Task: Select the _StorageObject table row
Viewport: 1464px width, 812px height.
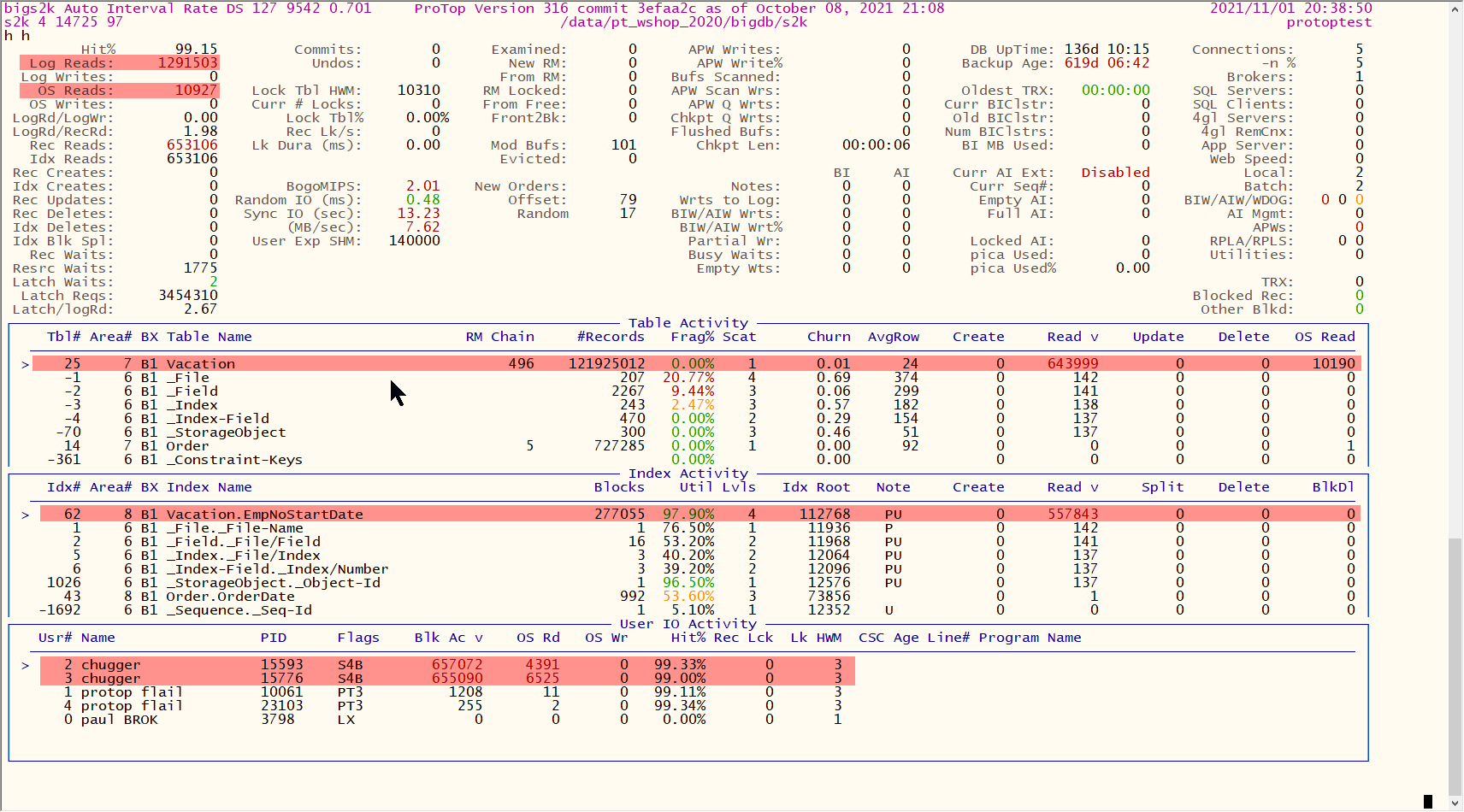Action: tap(696, 432)
